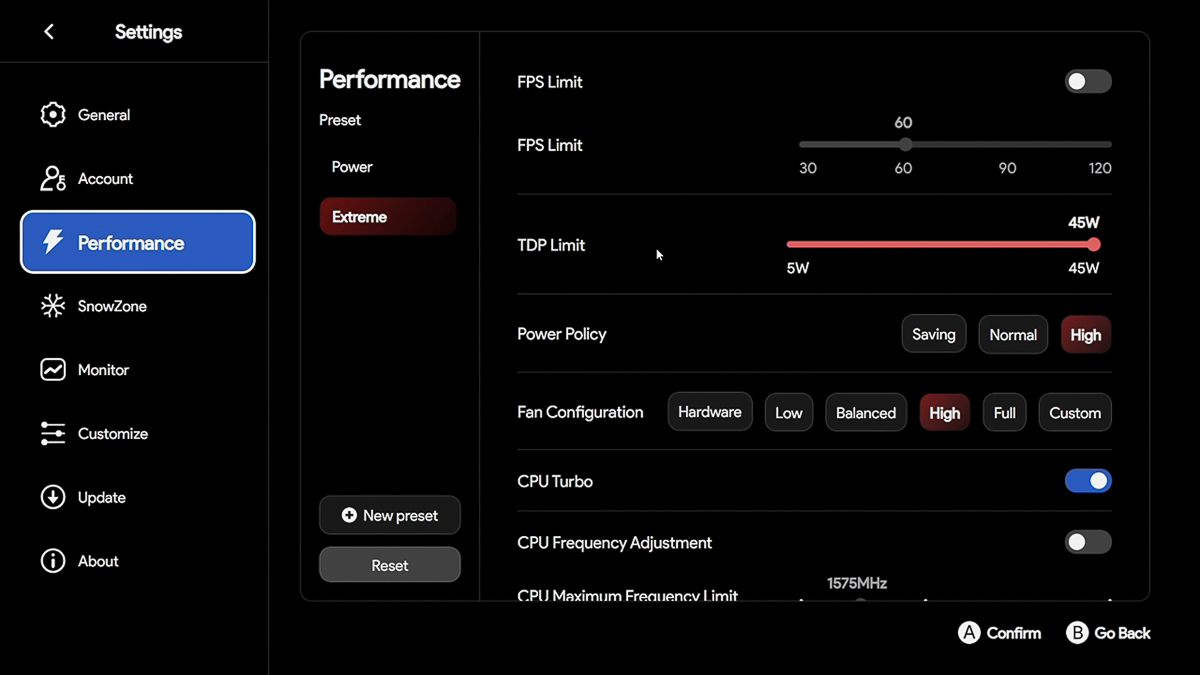The image size is (1200, 675).
Task: Click the New preset button
Action: (390, 516)
